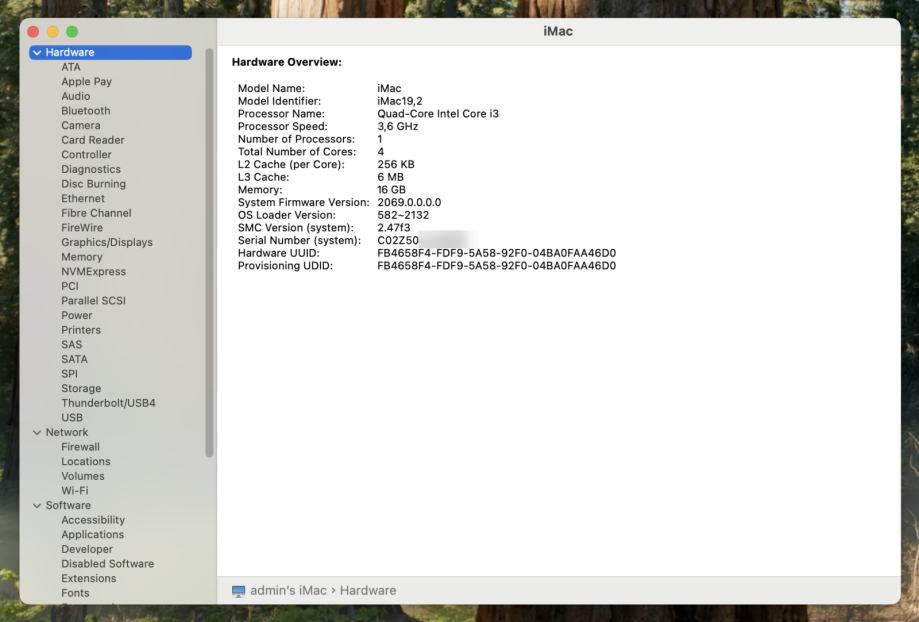Collapse the Software section chevron

pyautogui.click(x=37, y=506)
